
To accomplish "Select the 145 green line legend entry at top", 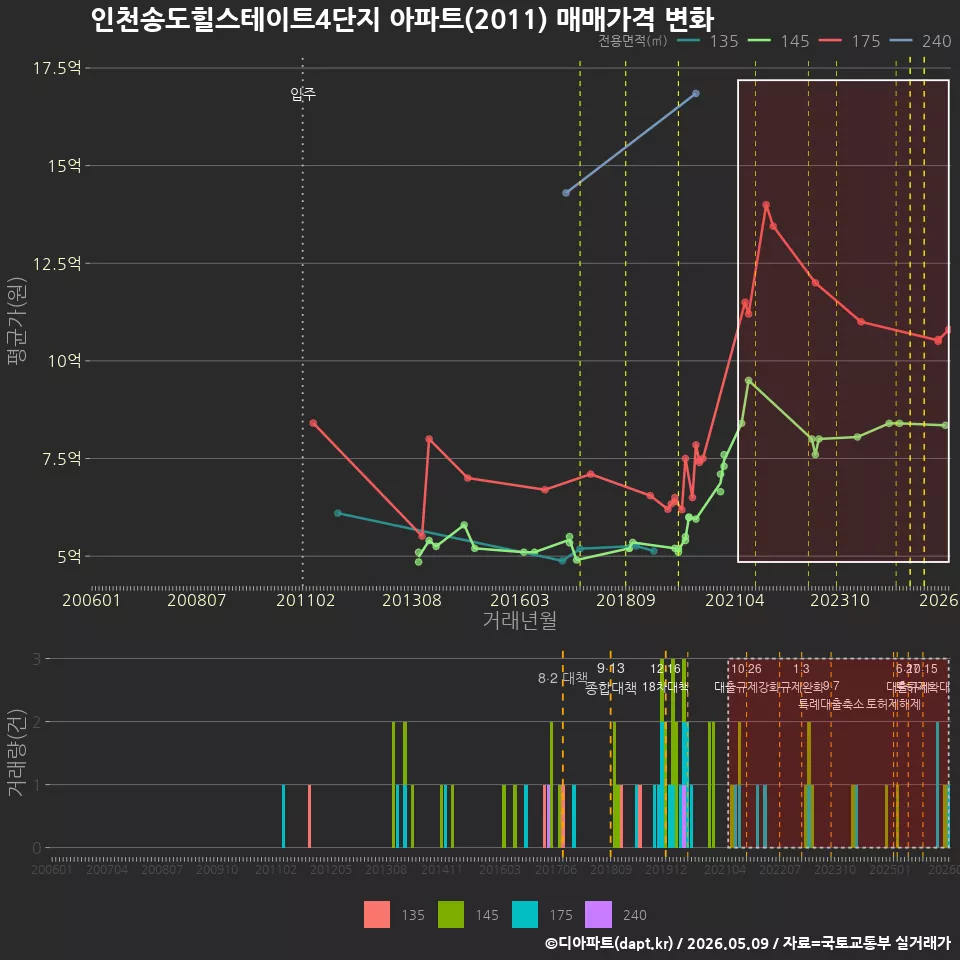I will 779,41.
